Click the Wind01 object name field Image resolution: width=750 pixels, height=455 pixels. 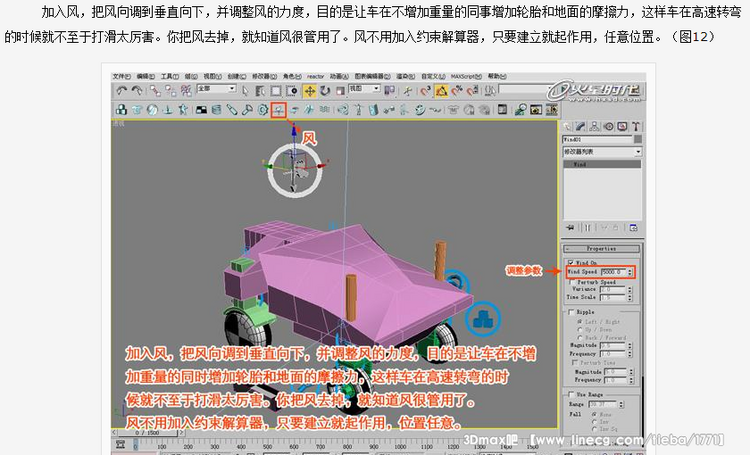click(x=597, y=139)
